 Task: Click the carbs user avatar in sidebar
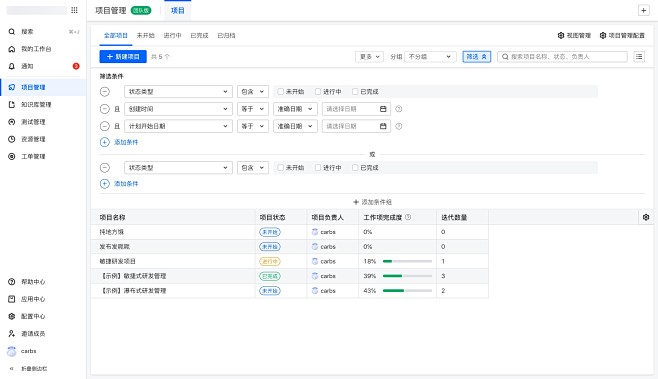click(x=12, y=351)
